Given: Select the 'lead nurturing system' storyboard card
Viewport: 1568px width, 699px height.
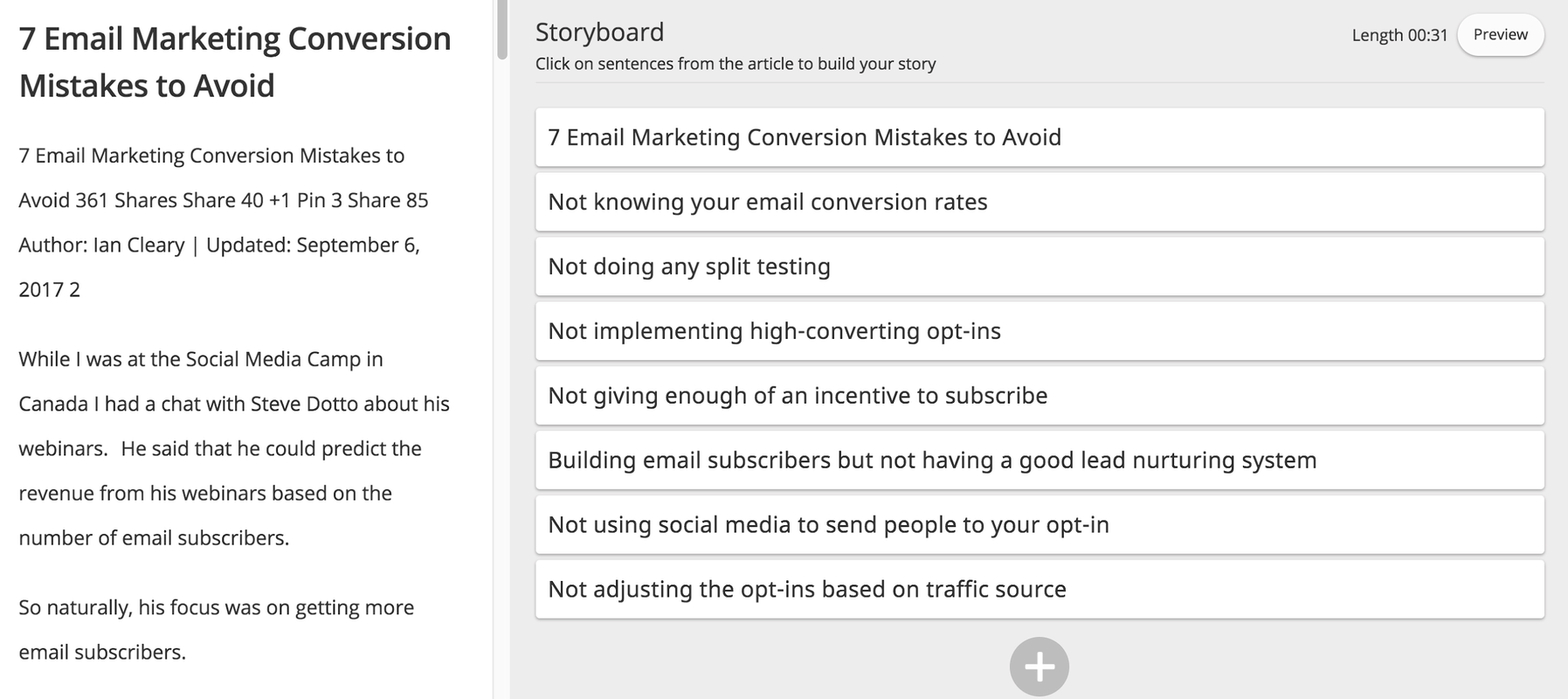Looking at the screenshot, I should (x=1039, y=460).
